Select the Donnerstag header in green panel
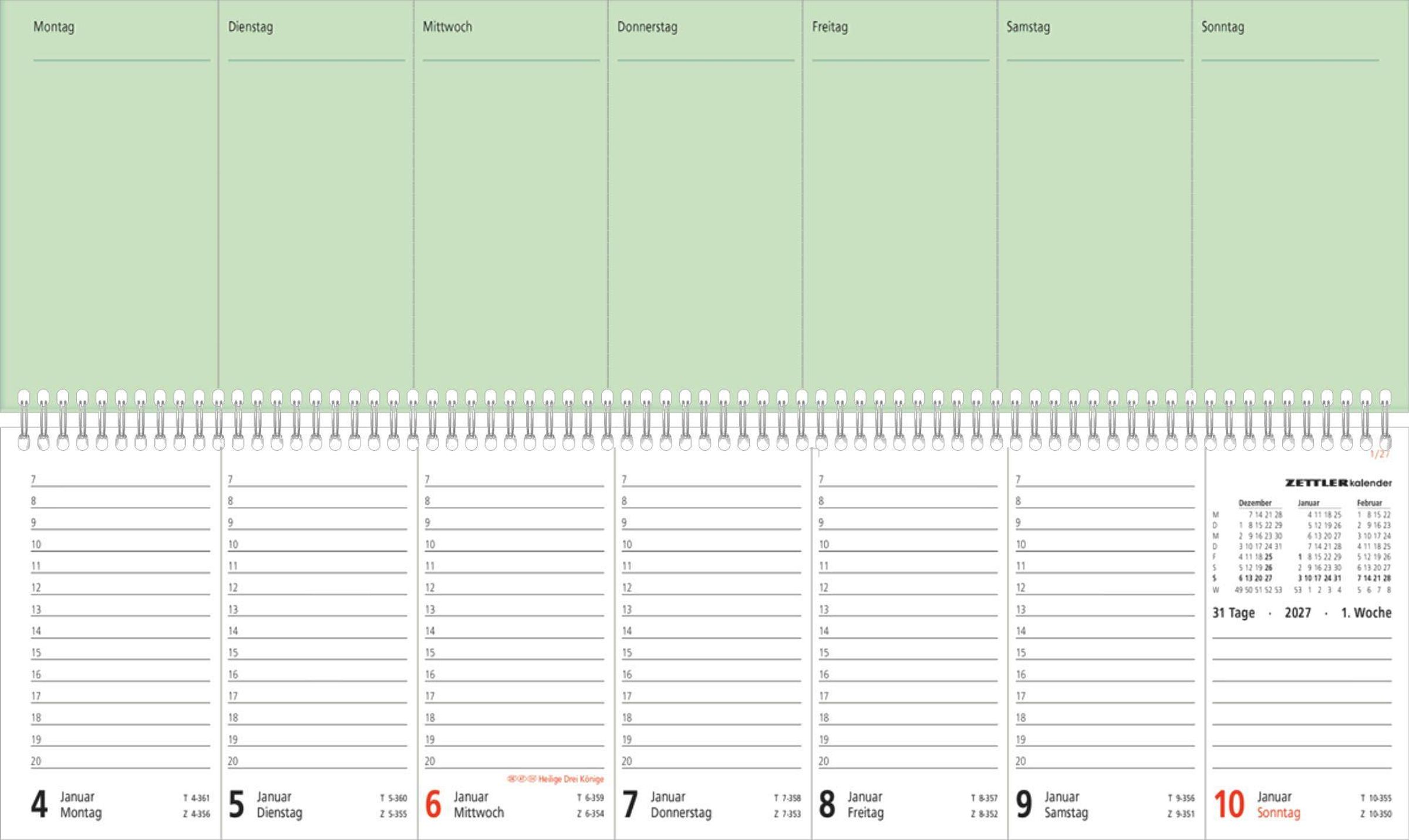Image resolution: width=1409 pixels, height=840 pixels. tap(647, 27)
